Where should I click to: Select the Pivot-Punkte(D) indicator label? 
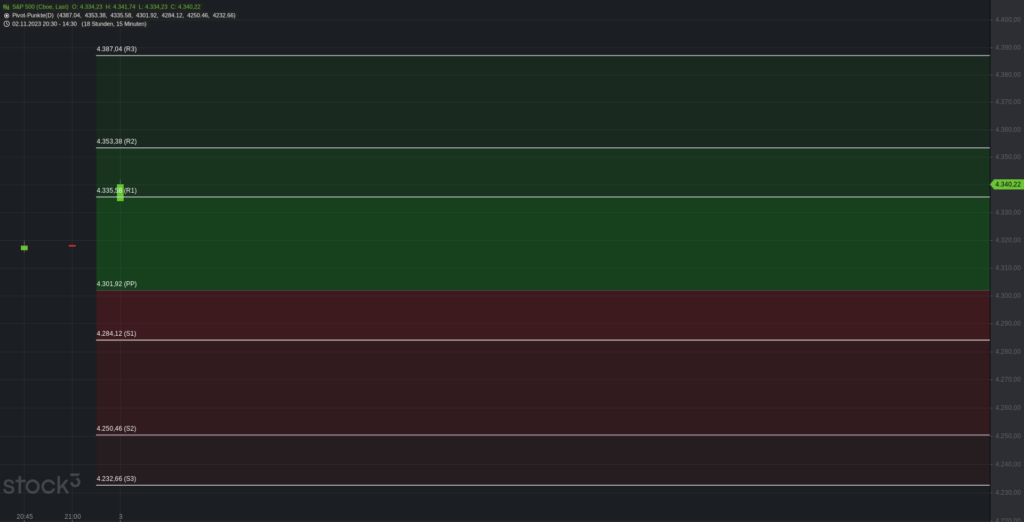point(33,15)
